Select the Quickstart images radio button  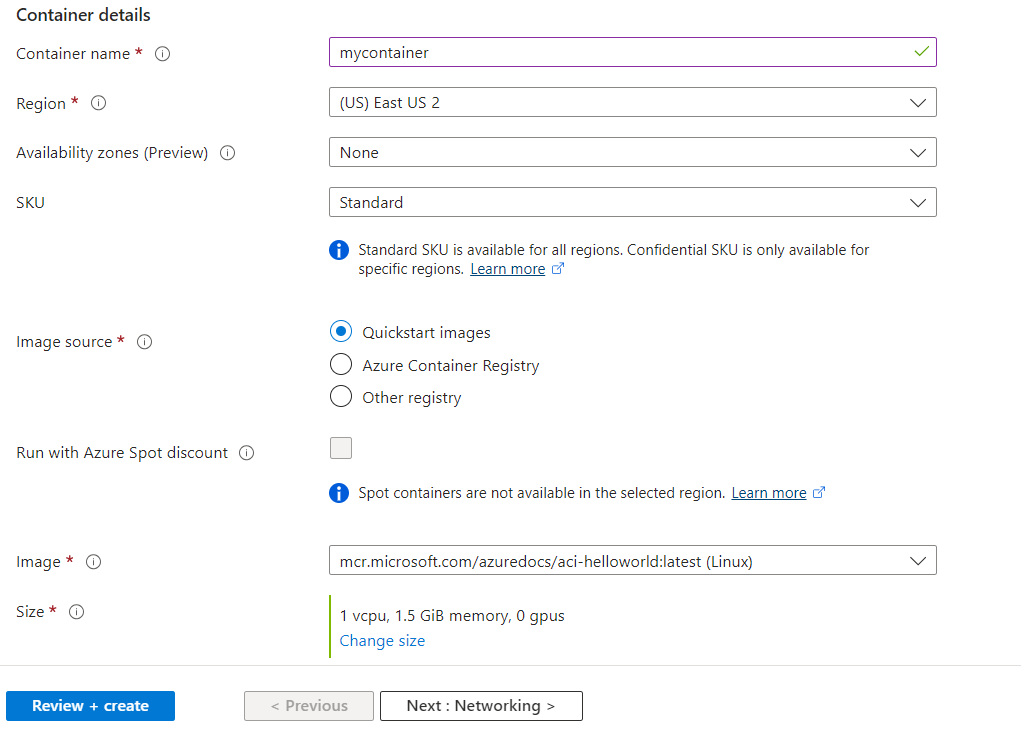341,332
